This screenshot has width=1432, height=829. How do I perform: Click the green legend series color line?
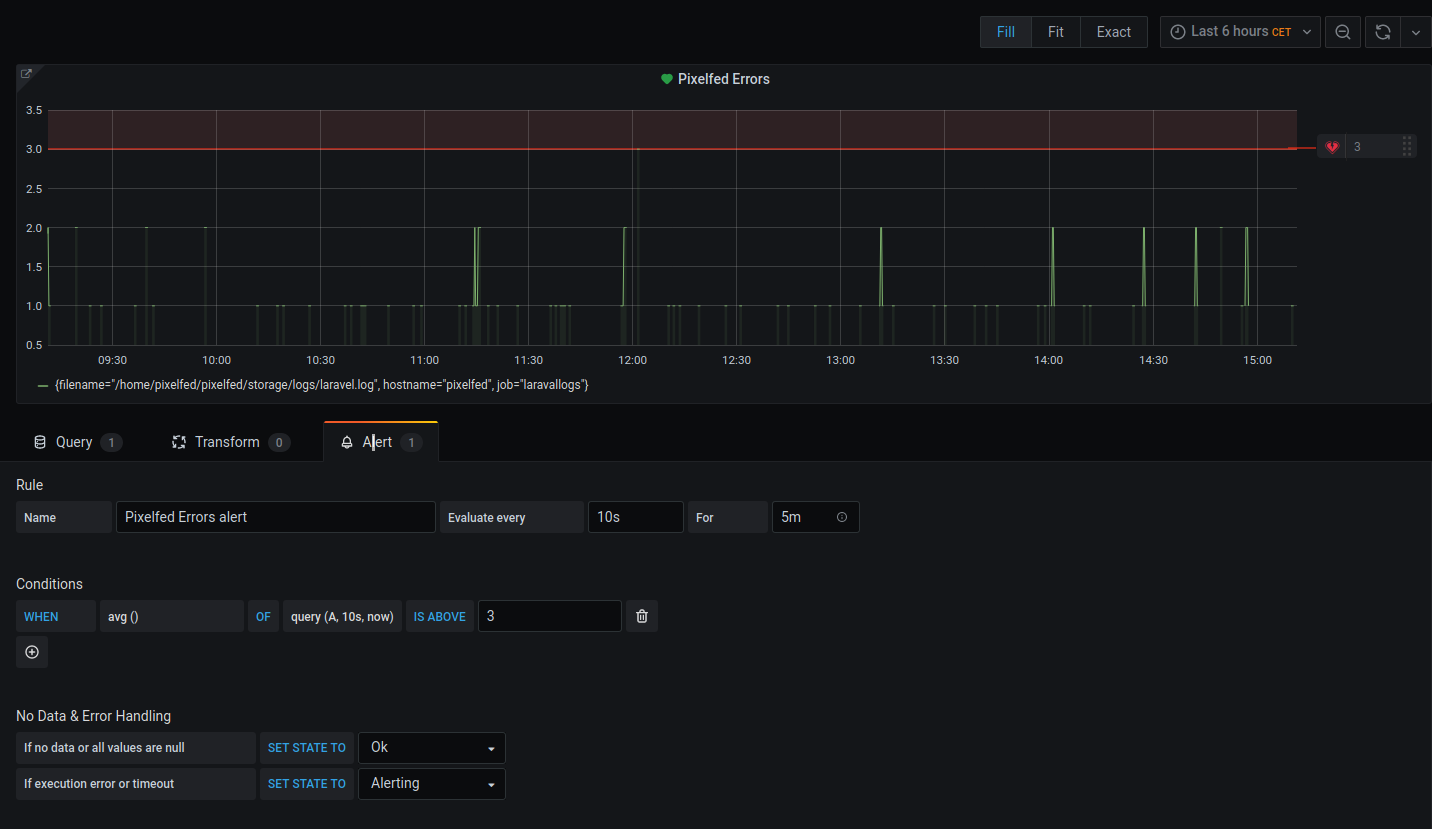coord(43,385)
